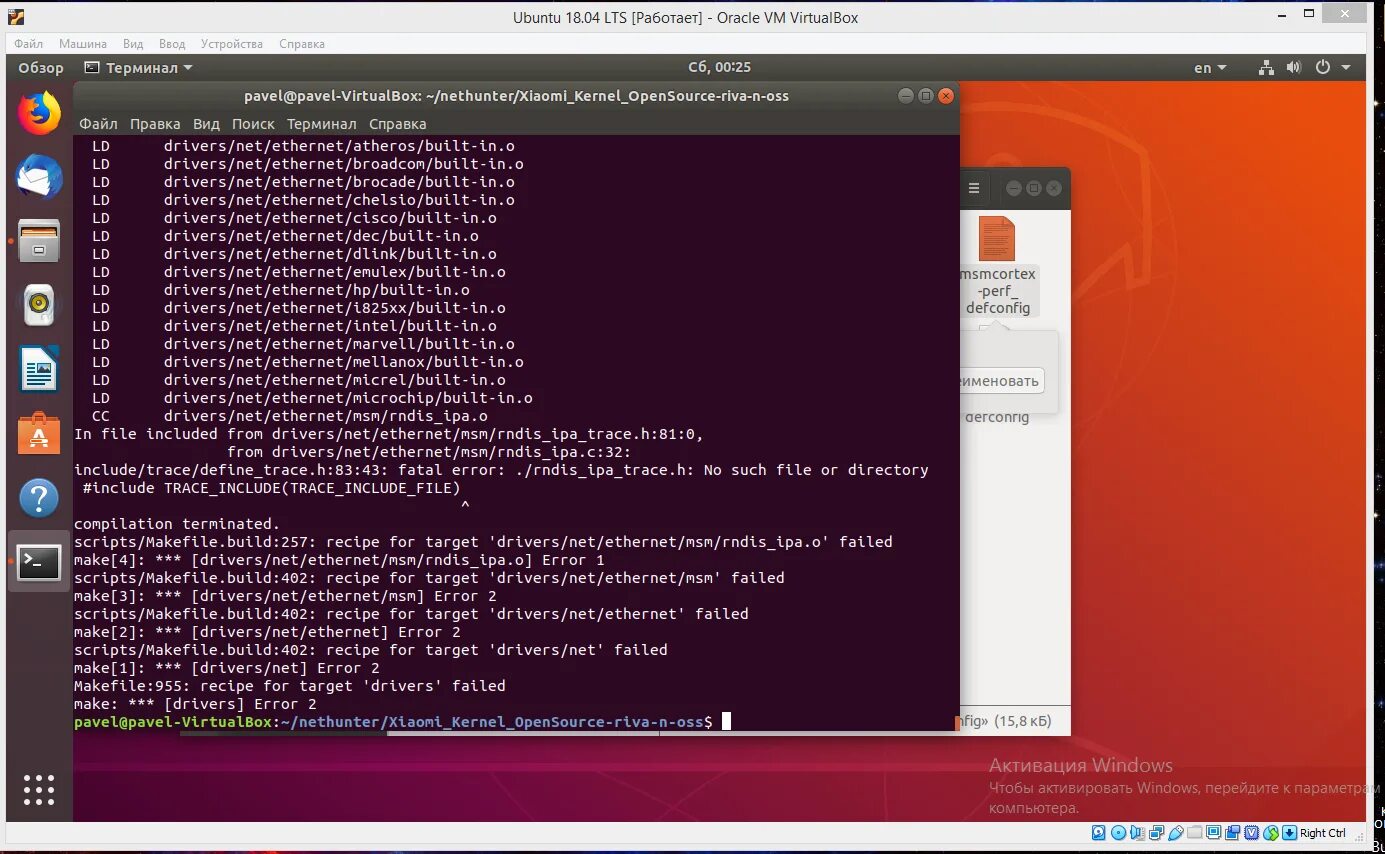Open hard disk indicator in VirtualBox status bar
Screen dimensions: 1385x854
coord(1098,833)
